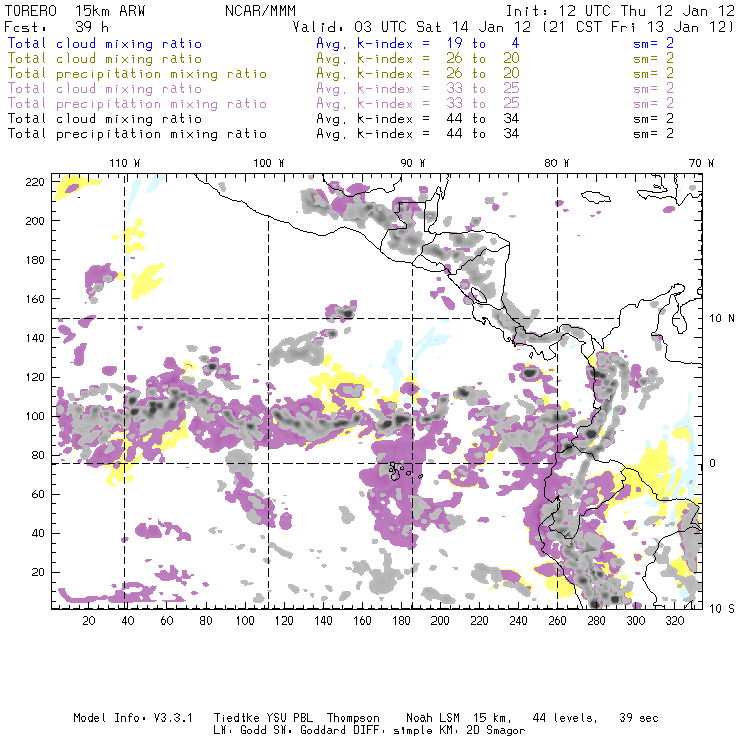
Task: Click the '10 S' latitude label
Action: click(722, 609)
